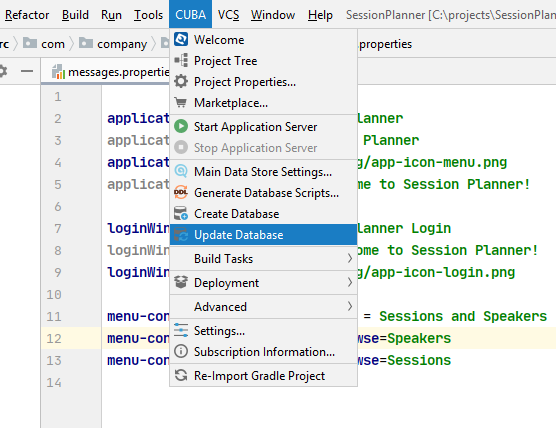Open Marketplace shopping cart entry
Screen dimensions: 556x428
[263, 103]
